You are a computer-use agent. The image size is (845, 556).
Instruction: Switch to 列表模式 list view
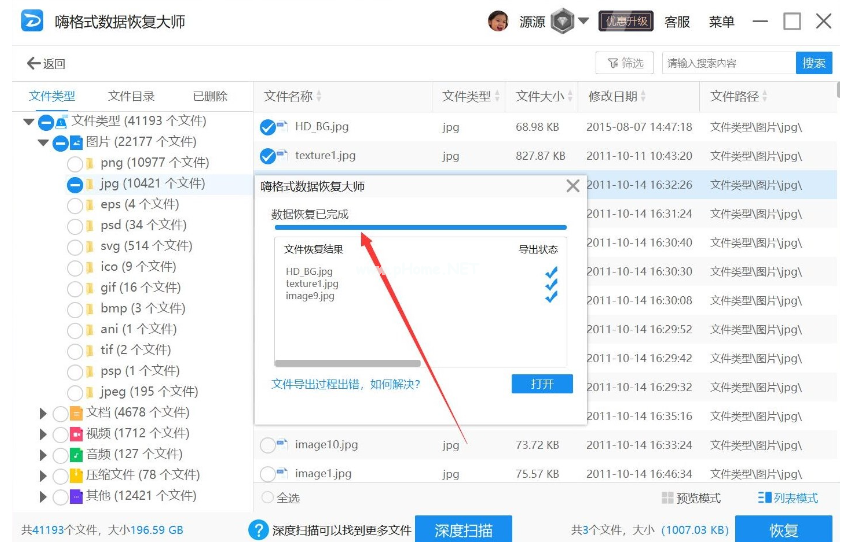(x=788, y=498)
